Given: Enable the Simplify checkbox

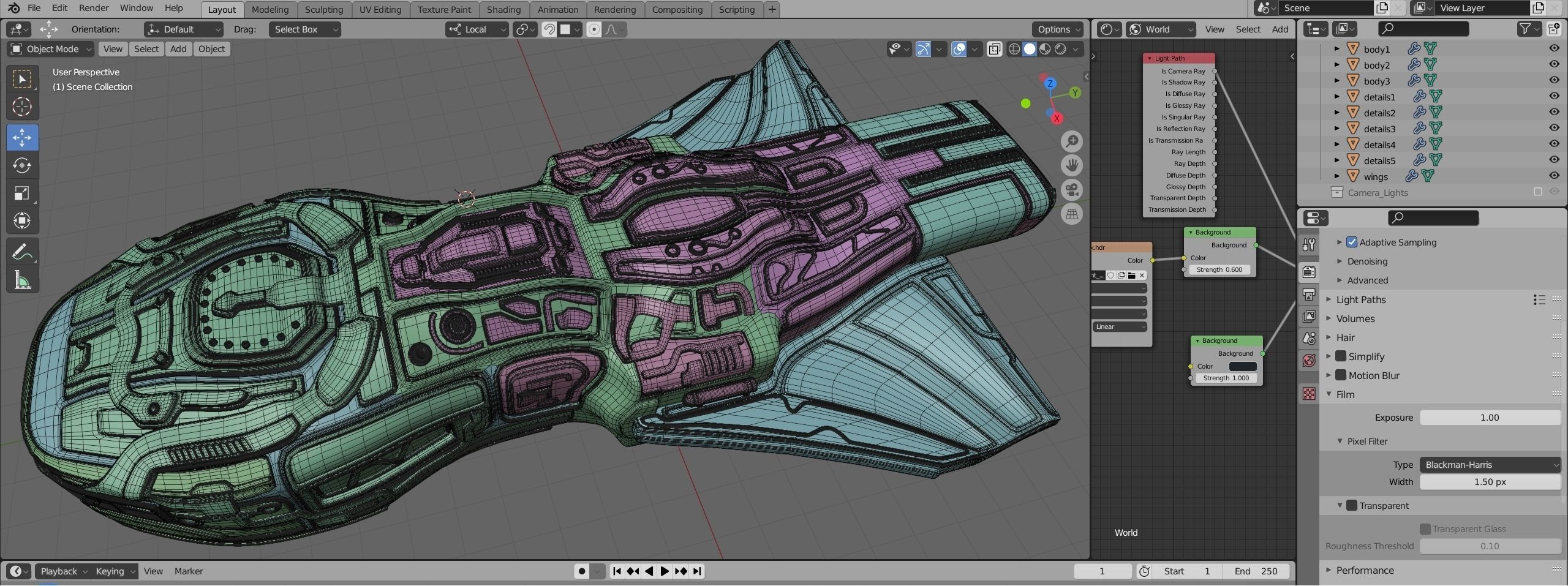Looking at the screenshot, I should 1341,356.
